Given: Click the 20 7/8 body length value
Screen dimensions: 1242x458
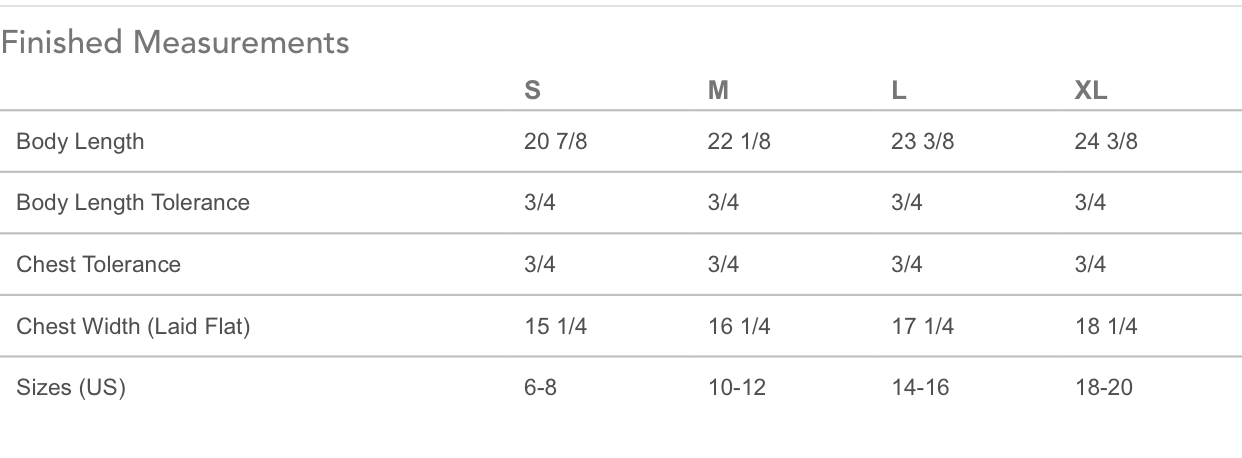Looking at the screenshot, I should (555, 142).
